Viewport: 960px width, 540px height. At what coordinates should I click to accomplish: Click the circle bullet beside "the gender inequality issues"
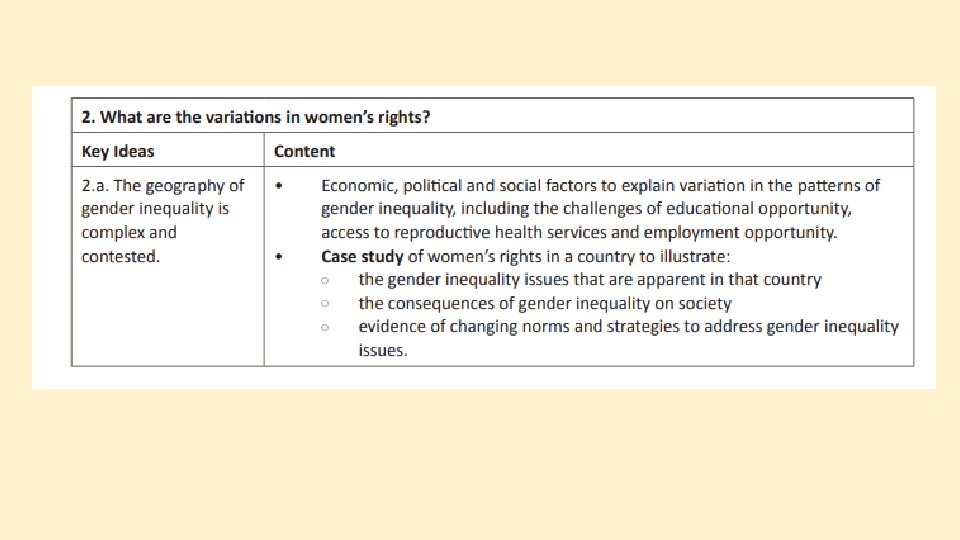click(x=326, y=280)
